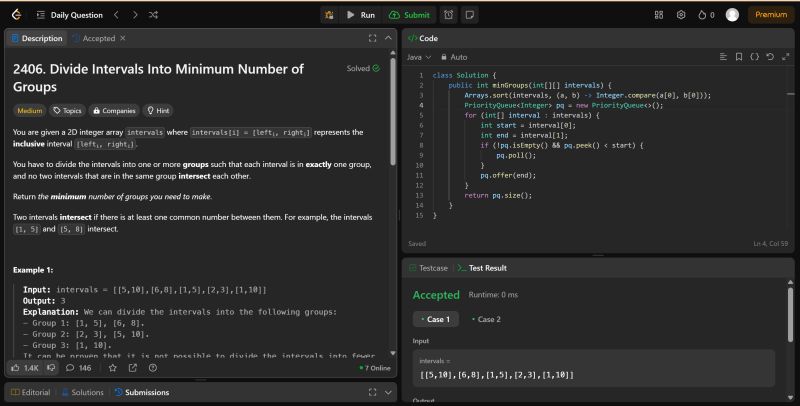Bookmark the code icon
This screenshot has height=406, width=800.
[739, 57]
